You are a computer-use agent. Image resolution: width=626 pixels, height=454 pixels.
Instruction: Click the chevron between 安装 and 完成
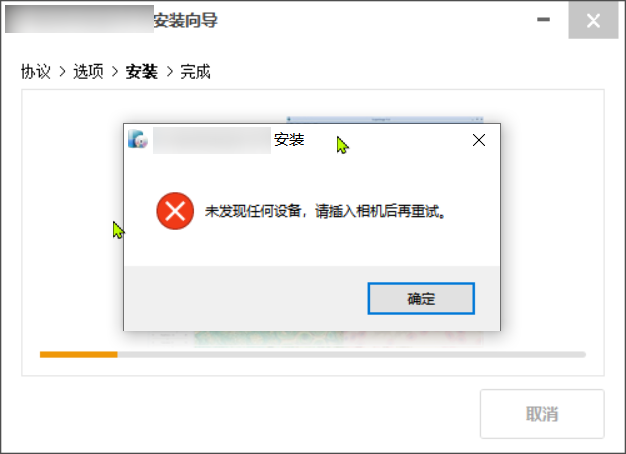(170, 72)
